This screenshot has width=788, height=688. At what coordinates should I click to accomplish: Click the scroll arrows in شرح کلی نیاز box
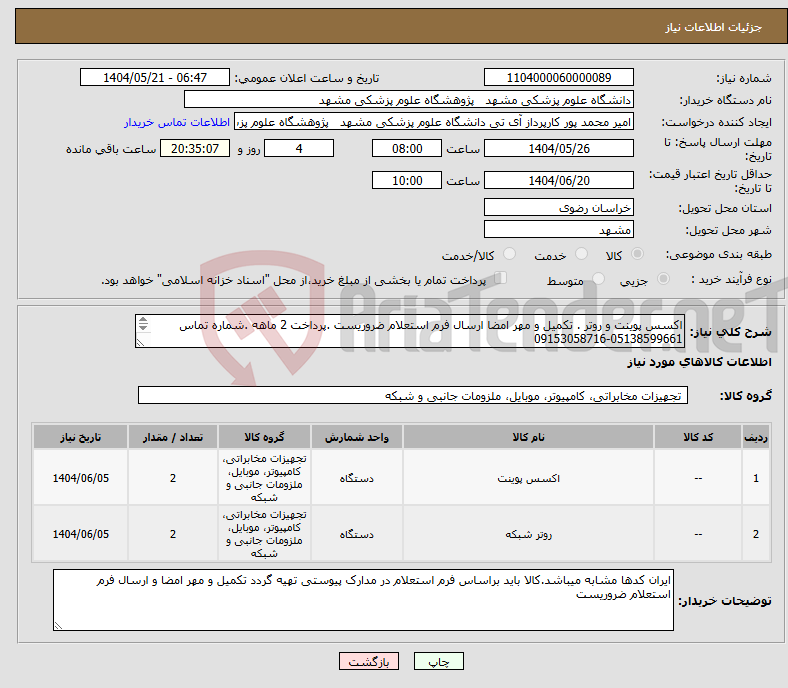(x=142, y=326)
